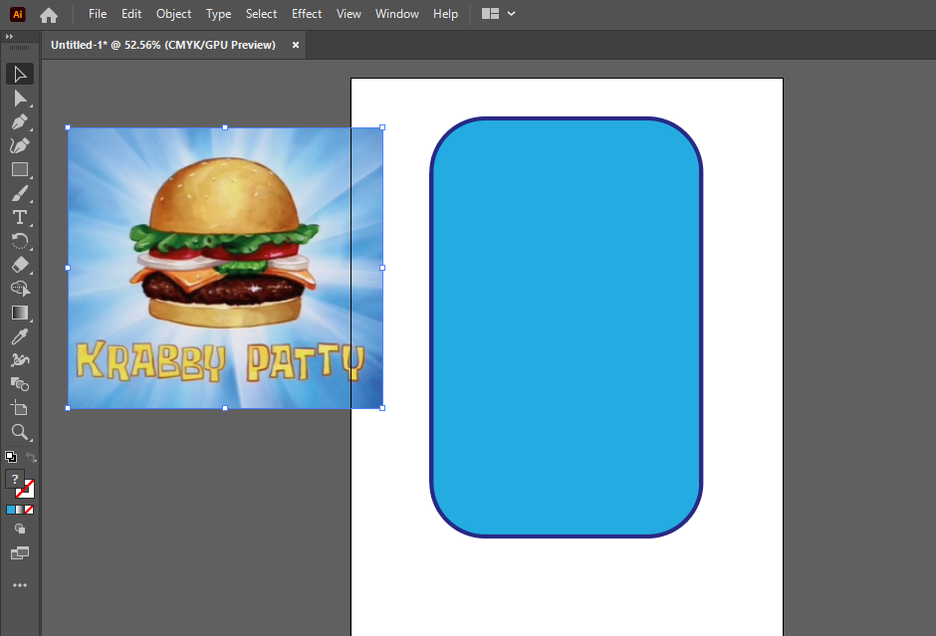Select the Rotate tool
This screenshot has height=636, width=936.
tap(20, 241)
